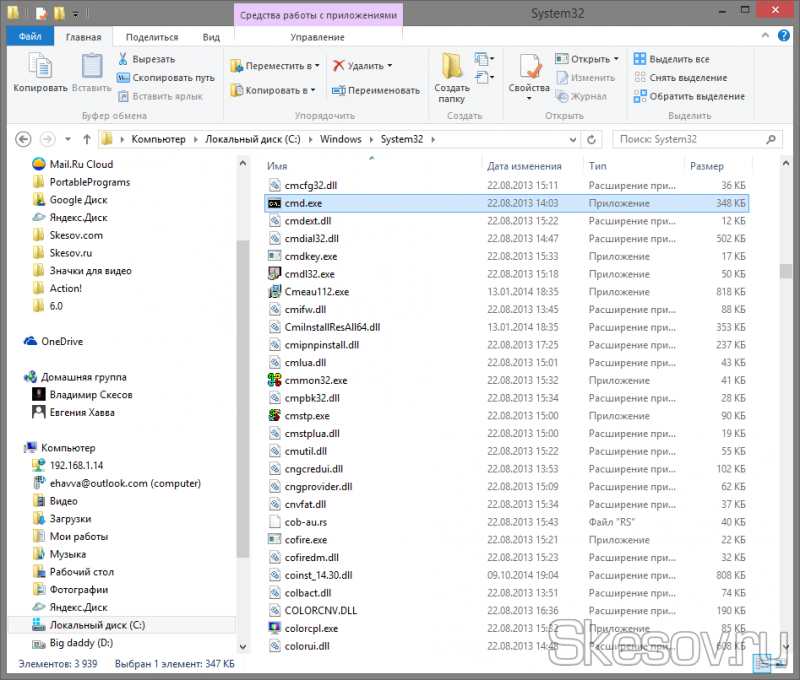This screenshot has width=800, height=680.
Task: Click the Переименовать rename icon
Action: pos(339,90)
